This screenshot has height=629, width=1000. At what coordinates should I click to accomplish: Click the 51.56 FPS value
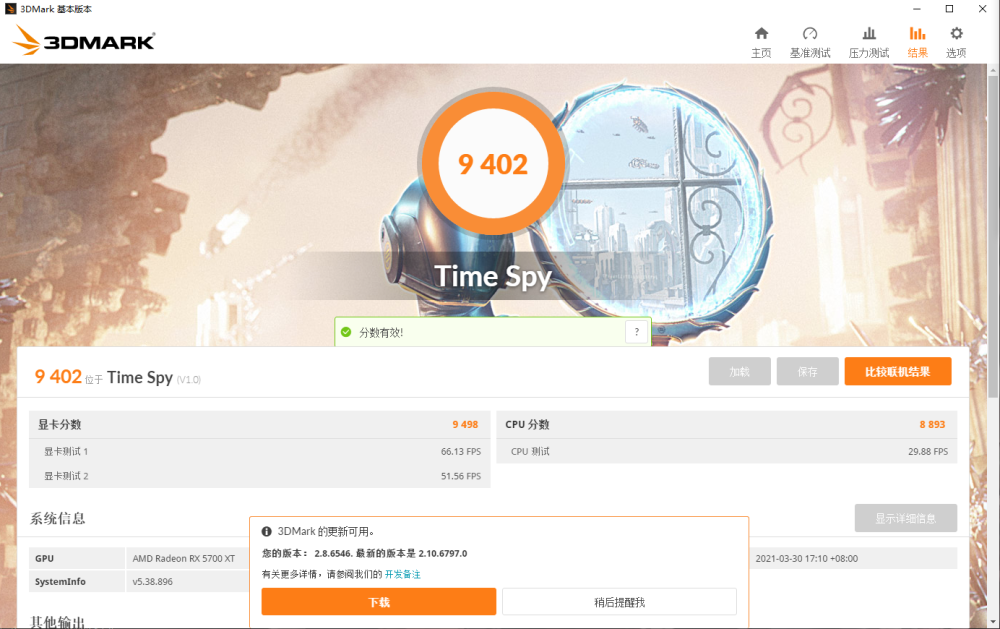point(460,476)
